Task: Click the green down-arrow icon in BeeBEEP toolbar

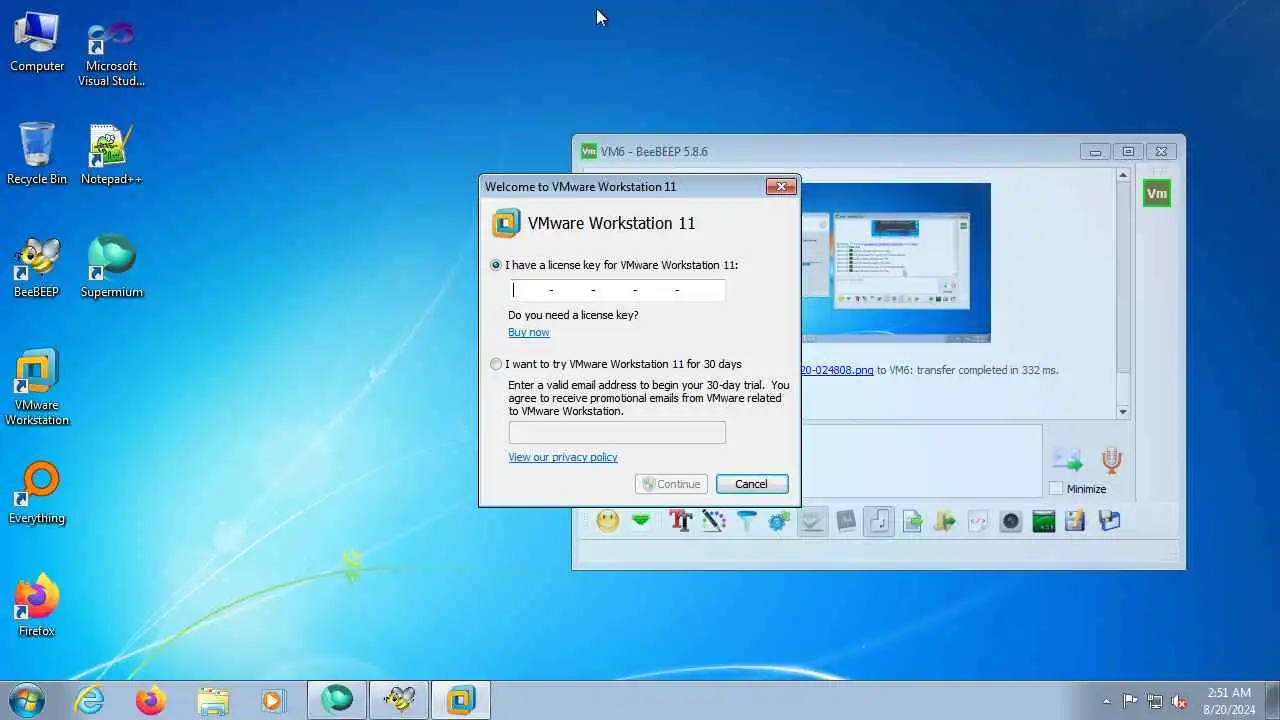Action: pos(641,521)
